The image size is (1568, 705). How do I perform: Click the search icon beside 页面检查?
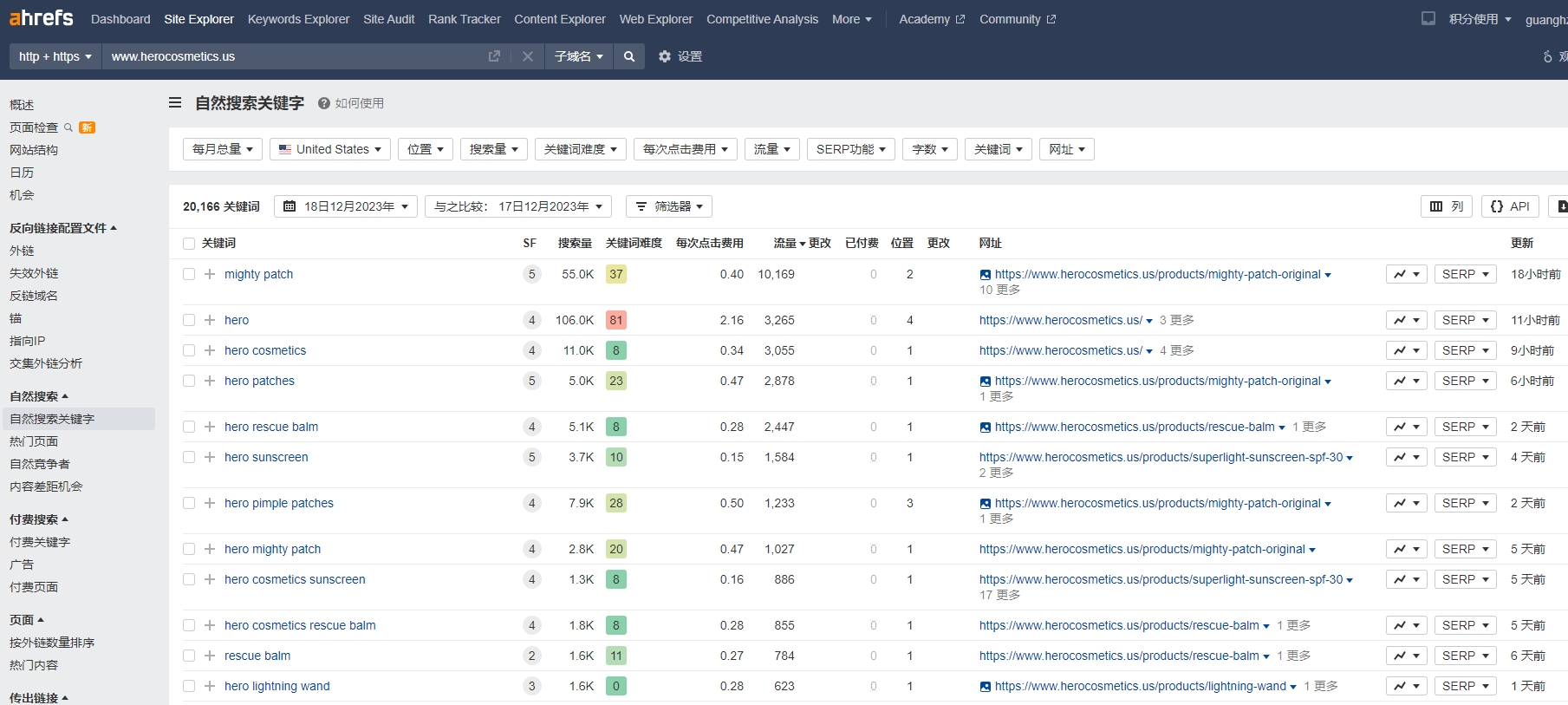(x=68, y=127)
